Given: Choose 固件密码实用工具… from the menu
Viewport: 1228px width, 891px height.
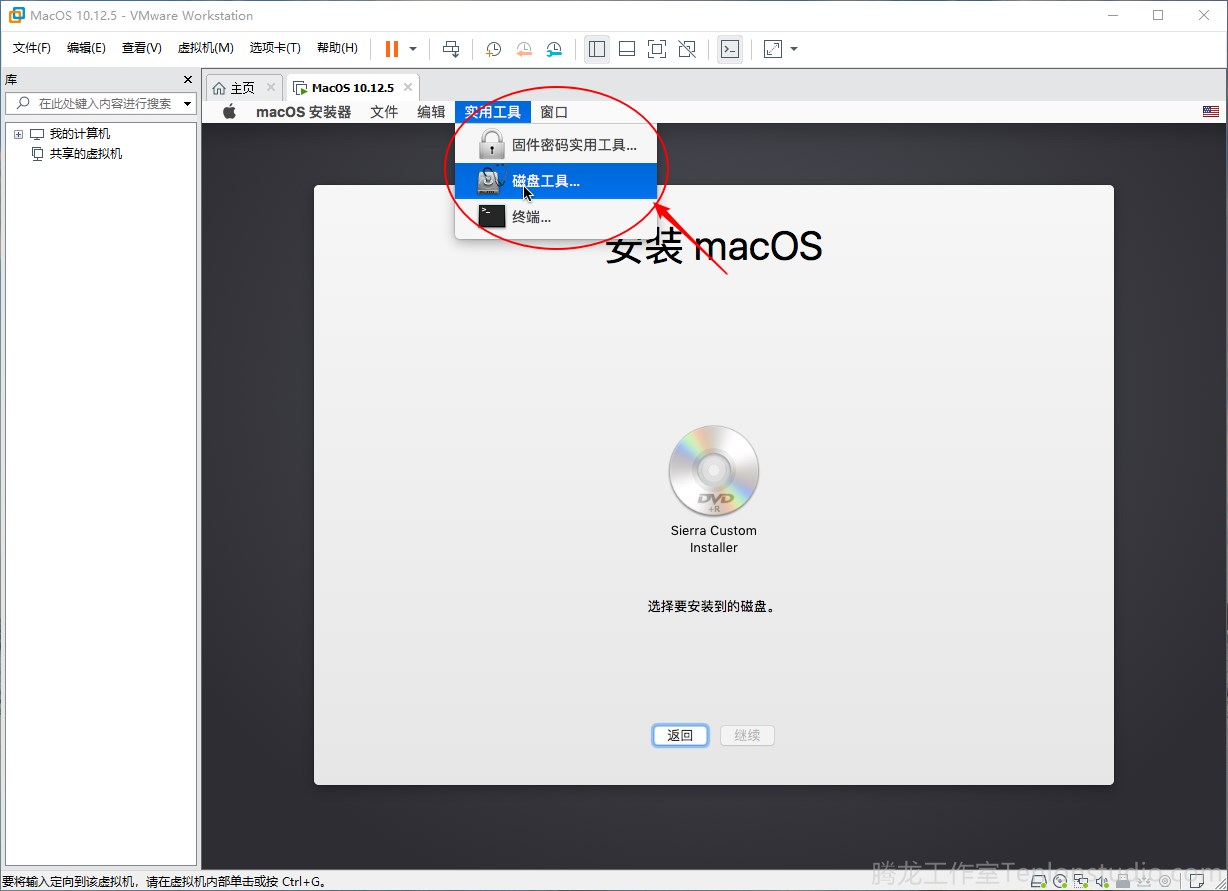Looking at the screenshot, I should click(x=556, y=145).
